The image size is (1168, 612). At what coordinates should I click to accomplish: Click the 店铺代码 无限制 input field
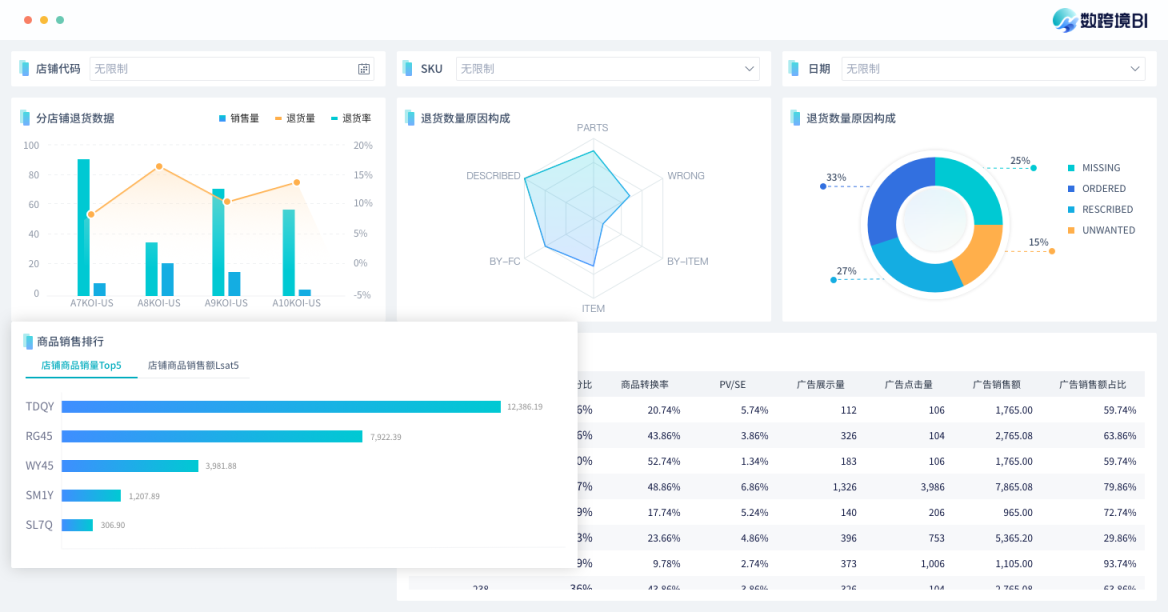pyautogui.click(x=220, y=69)
